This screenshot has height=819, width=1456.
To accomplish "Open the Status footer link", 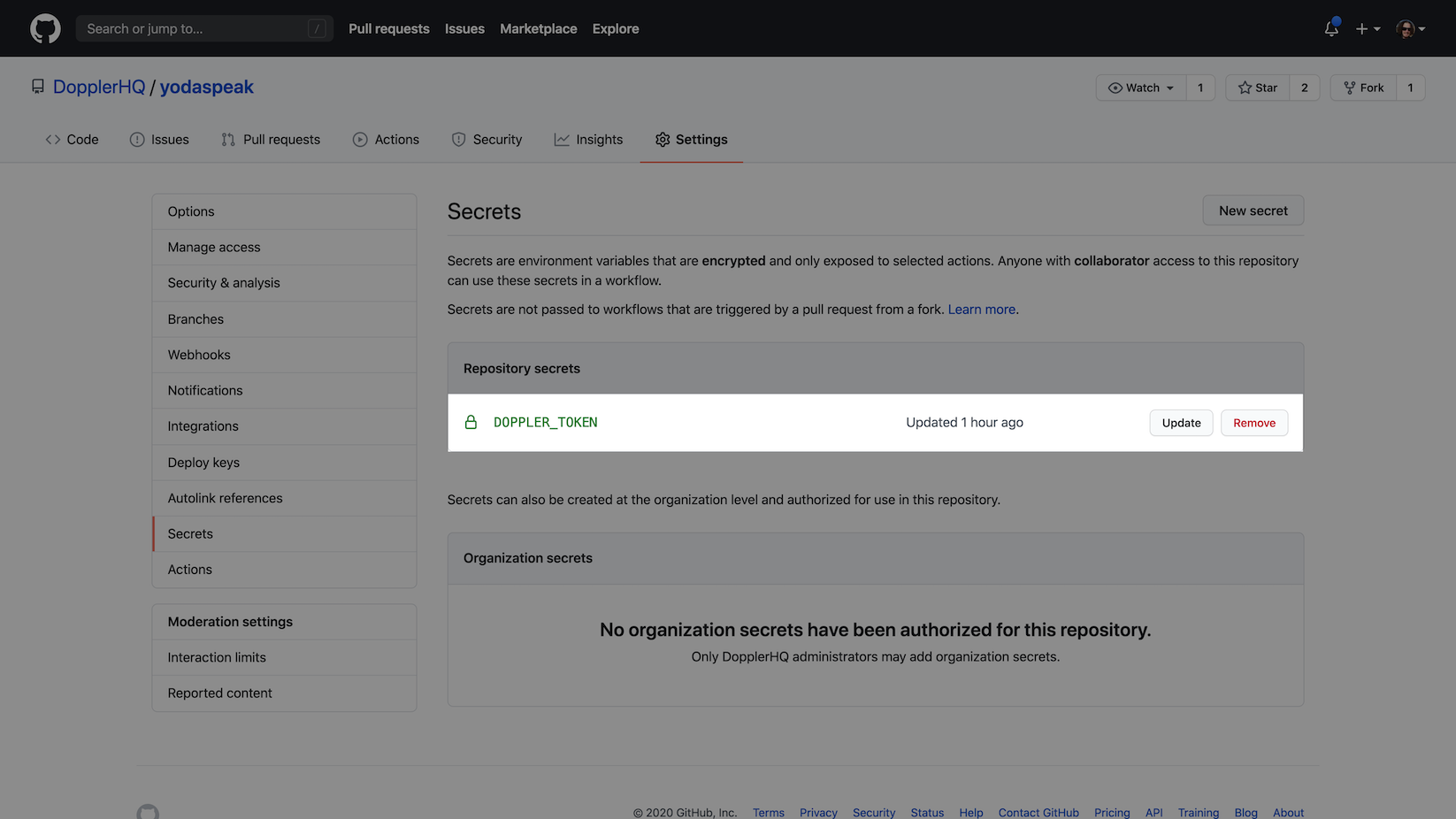I will point(927,813).
